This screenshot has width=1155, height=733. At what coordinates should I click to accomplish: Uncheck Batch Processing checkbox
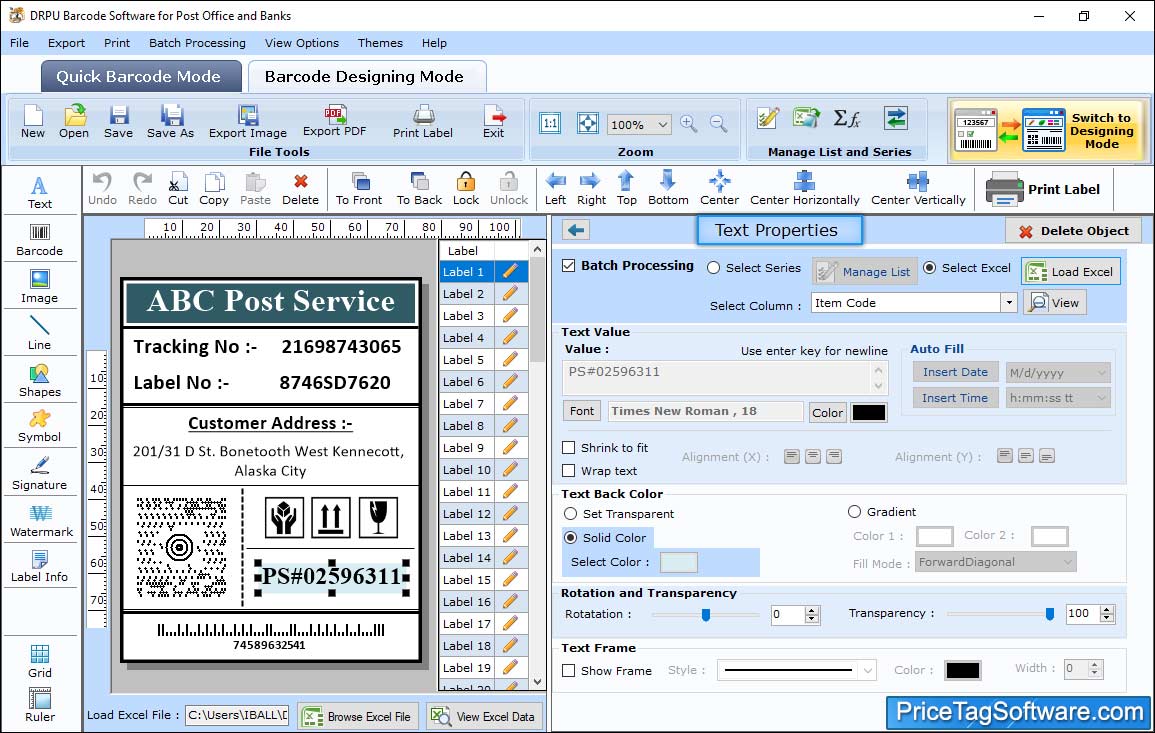point(569,266)
